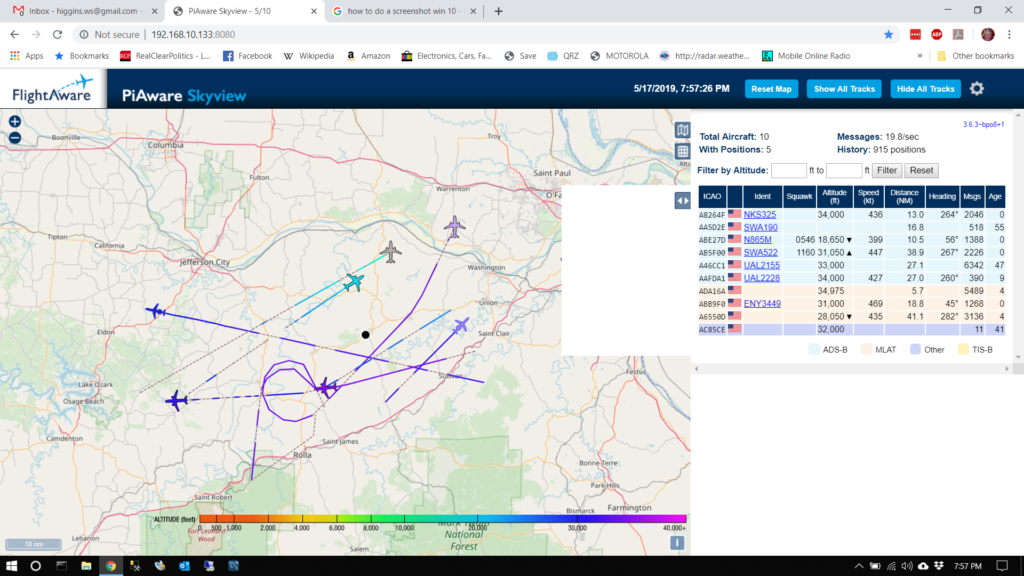Toggle sidebar with the double-arrow button
This screenshot has width=1024, height=576.
682,200
